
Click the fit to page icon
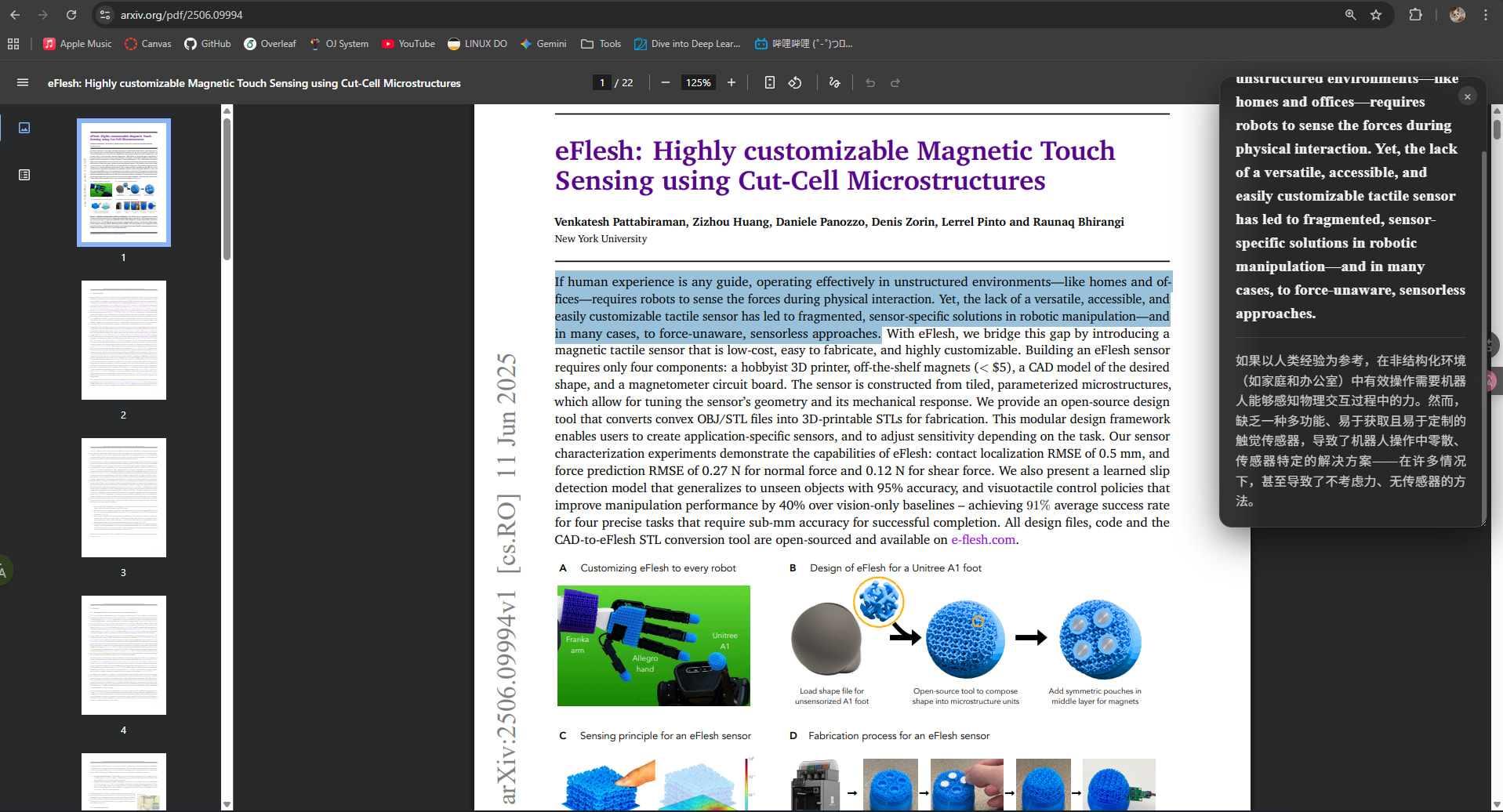[x=770, y=82]
